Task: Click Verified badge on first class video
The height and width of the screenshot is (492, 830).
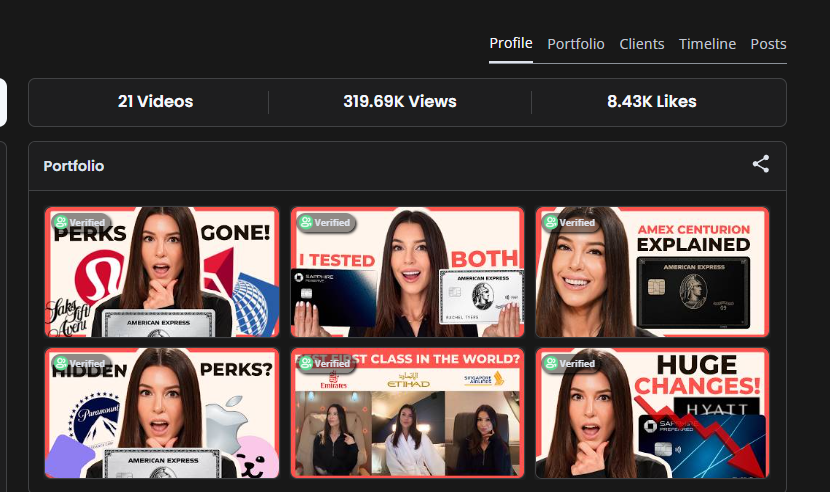Action: [x=326, y=364]
